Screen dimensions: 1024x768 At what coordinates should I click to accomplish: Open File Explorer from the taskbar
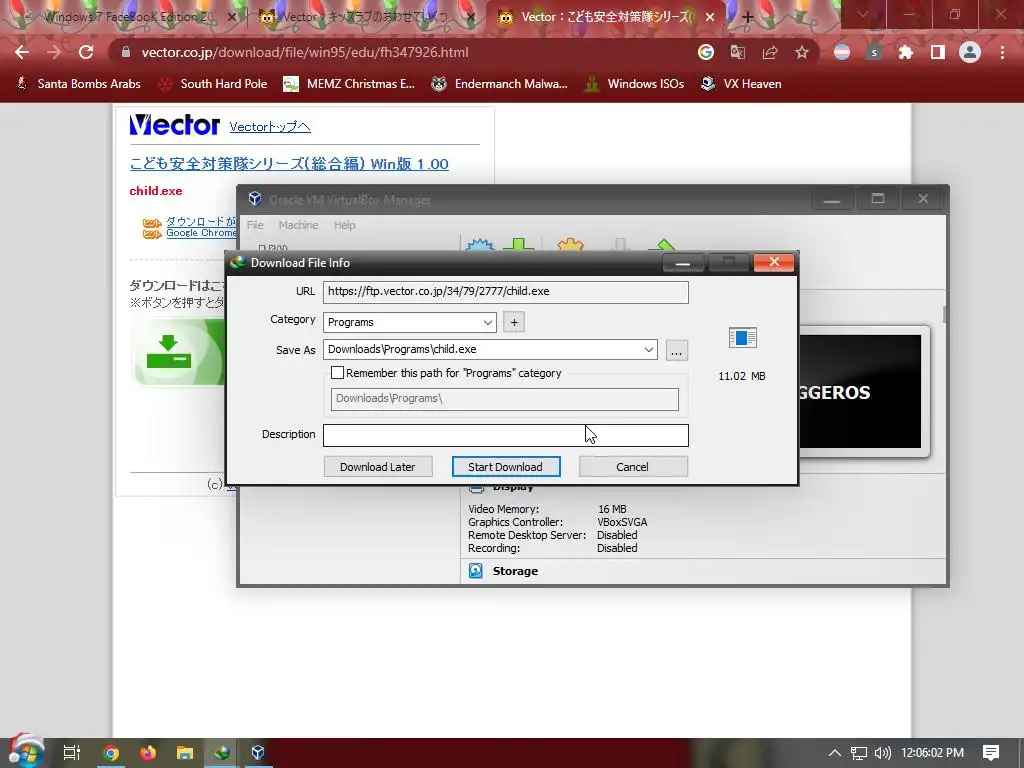pyautogui.click(x=185, y=753)
